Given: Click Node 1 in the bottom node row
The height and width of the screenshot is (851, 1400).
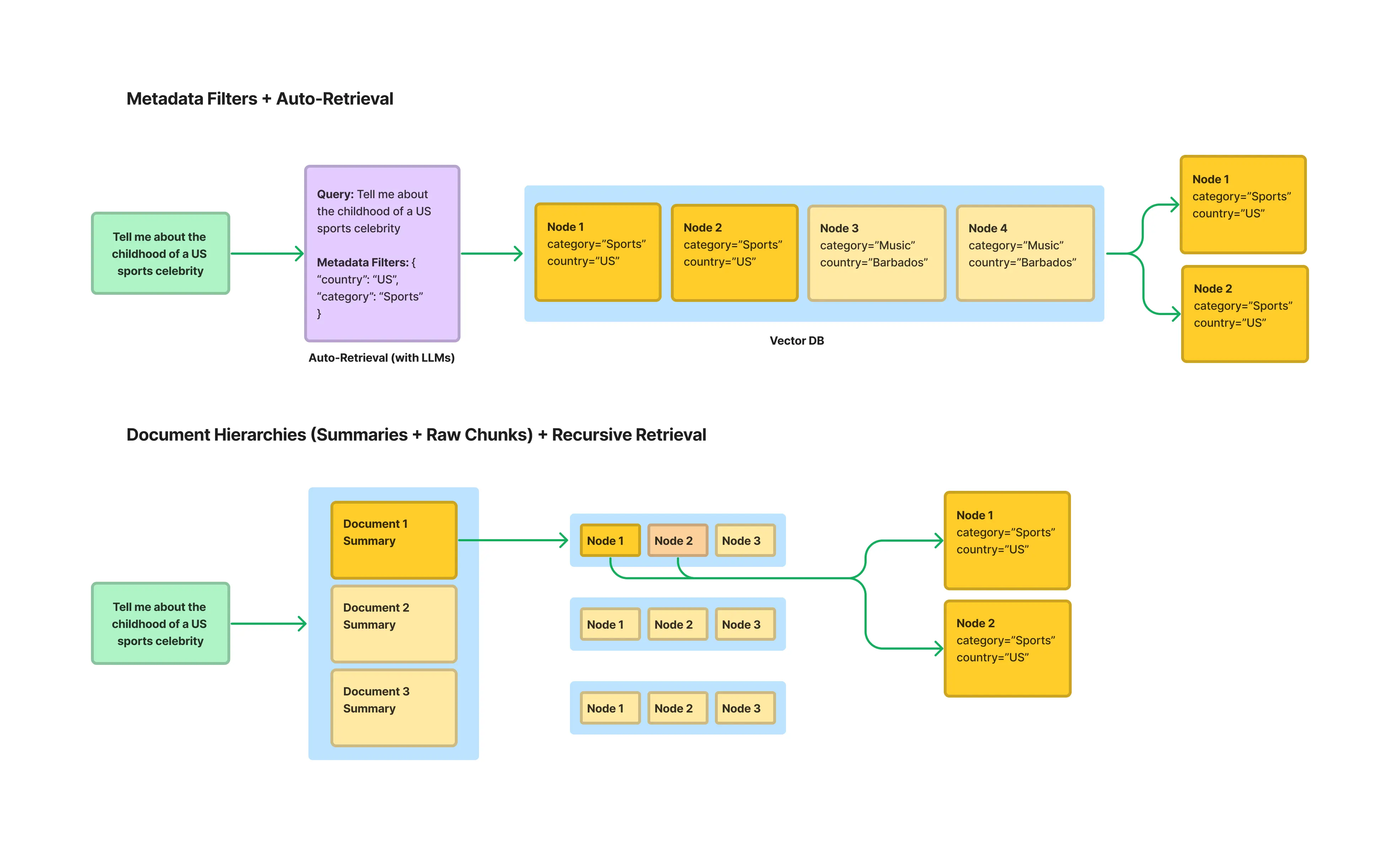Looking at the screenshot, I should (610, 709).
